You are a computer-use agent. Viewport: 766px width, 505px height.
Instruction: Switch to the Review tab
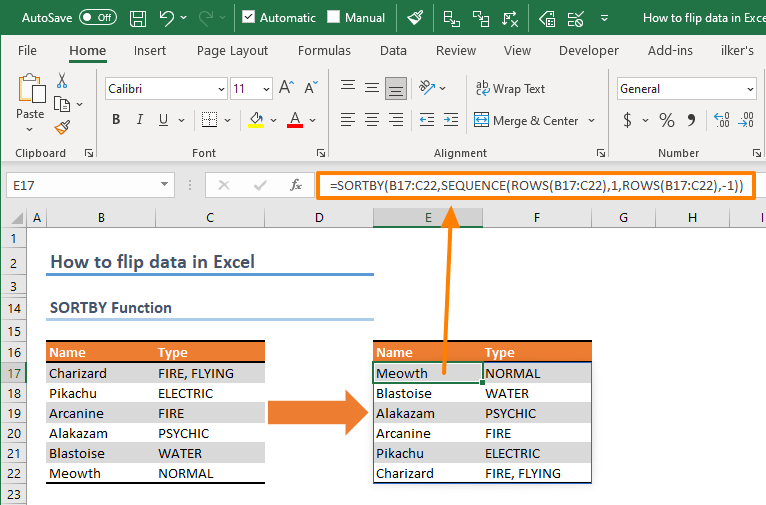[x=456, y=51]
